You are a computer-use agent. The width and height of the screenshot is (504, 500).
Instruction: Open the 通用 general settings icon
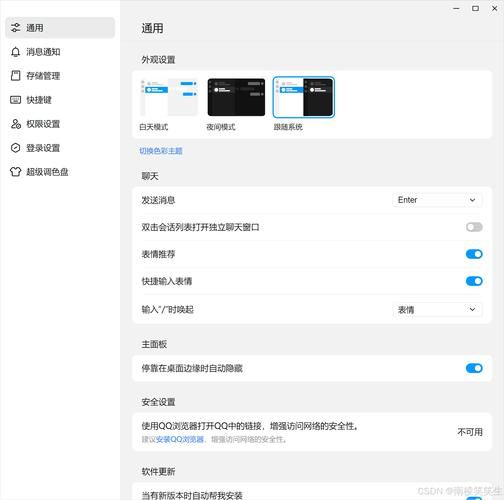[x=16, y=28]
